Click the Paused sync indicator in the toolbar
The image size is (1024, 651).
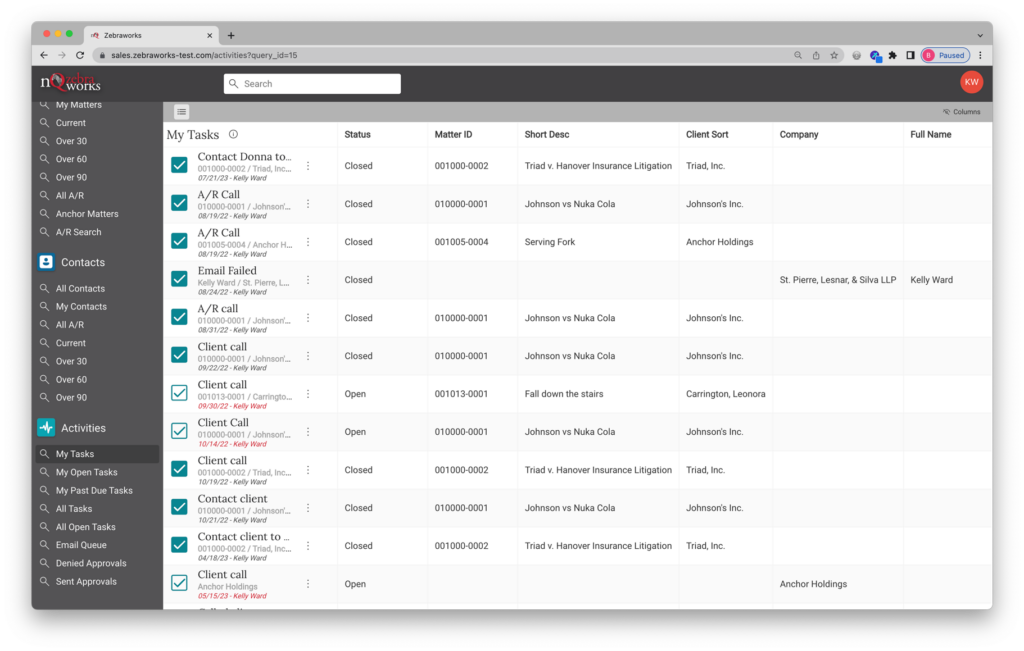[x=944, y=55]
